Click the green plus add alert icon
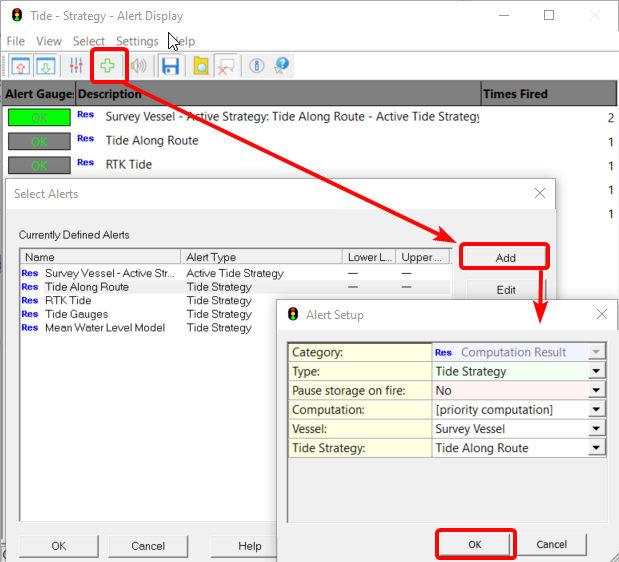Viewport: 619px width, 562px height. click(x=107, y=66)
